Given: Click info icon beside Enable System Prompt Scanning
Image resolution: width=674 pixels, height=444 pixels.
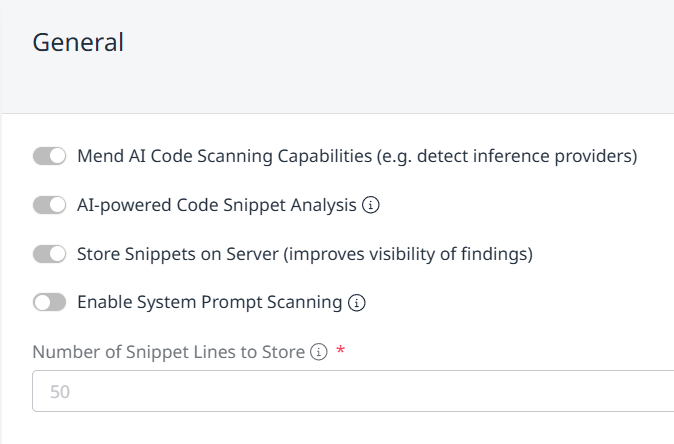Looking at the screenshot, I should coord(356,302).
